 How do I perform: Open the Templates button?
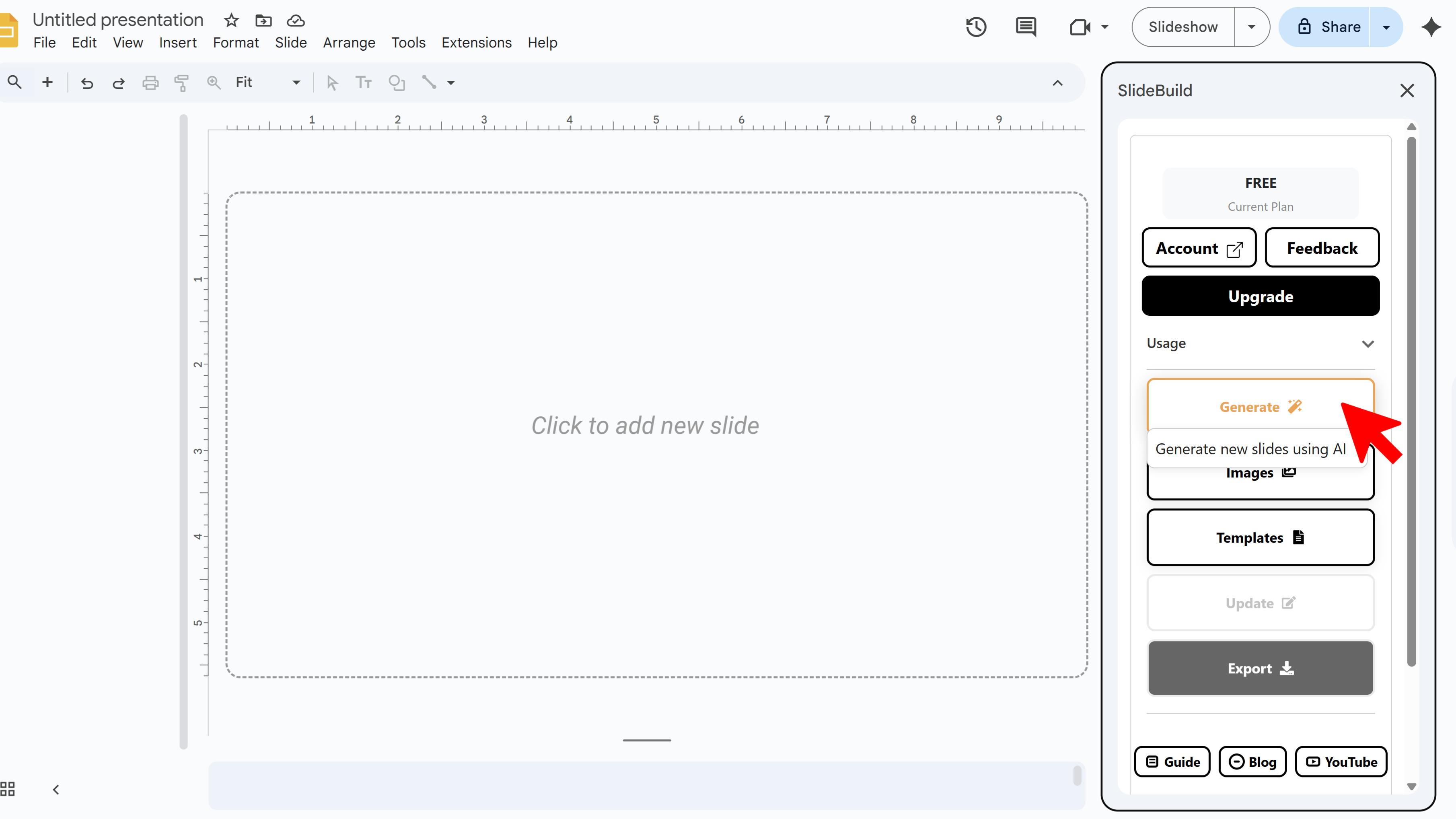[1261, 537]
